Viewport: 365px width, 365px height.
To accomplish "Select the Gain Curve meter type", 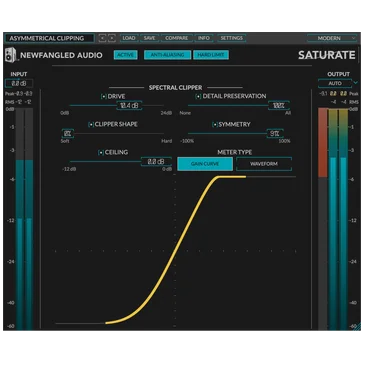I will click(x=205, y=164).
